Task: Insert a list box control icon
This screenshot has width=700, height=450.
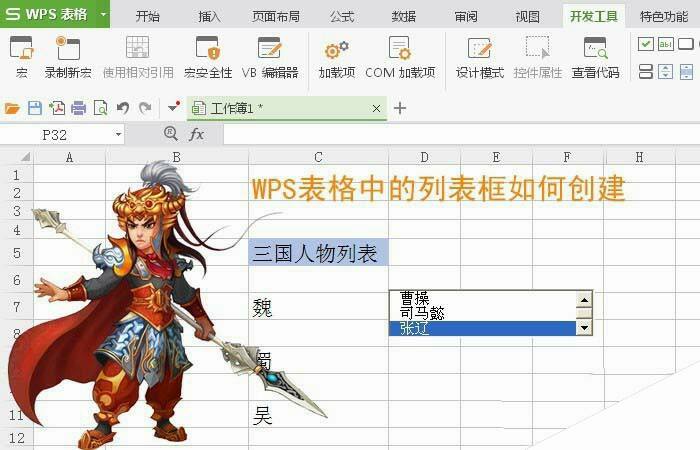Action: (x=646, y=71)
